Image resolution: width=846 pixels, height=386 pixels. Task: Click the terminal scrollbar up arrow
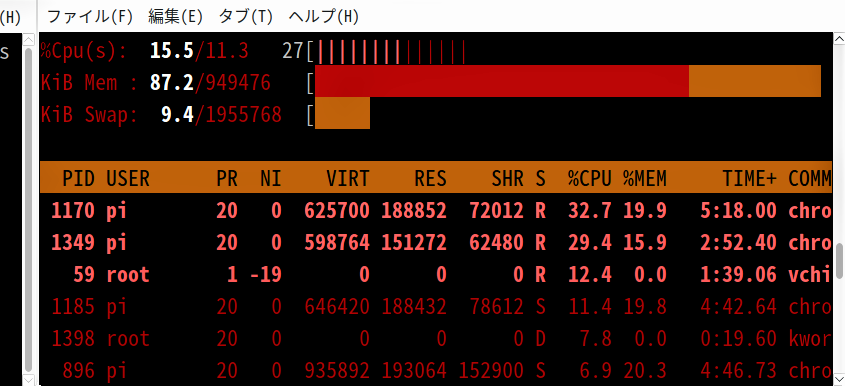(840, 40)
